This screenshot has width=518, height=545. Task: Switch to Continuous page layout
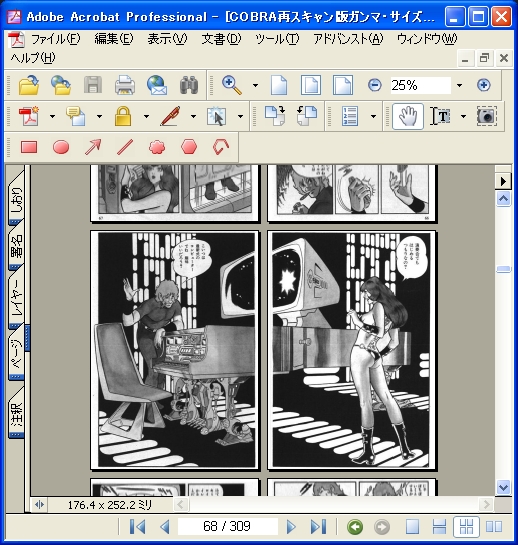click(x=439, y=527)
